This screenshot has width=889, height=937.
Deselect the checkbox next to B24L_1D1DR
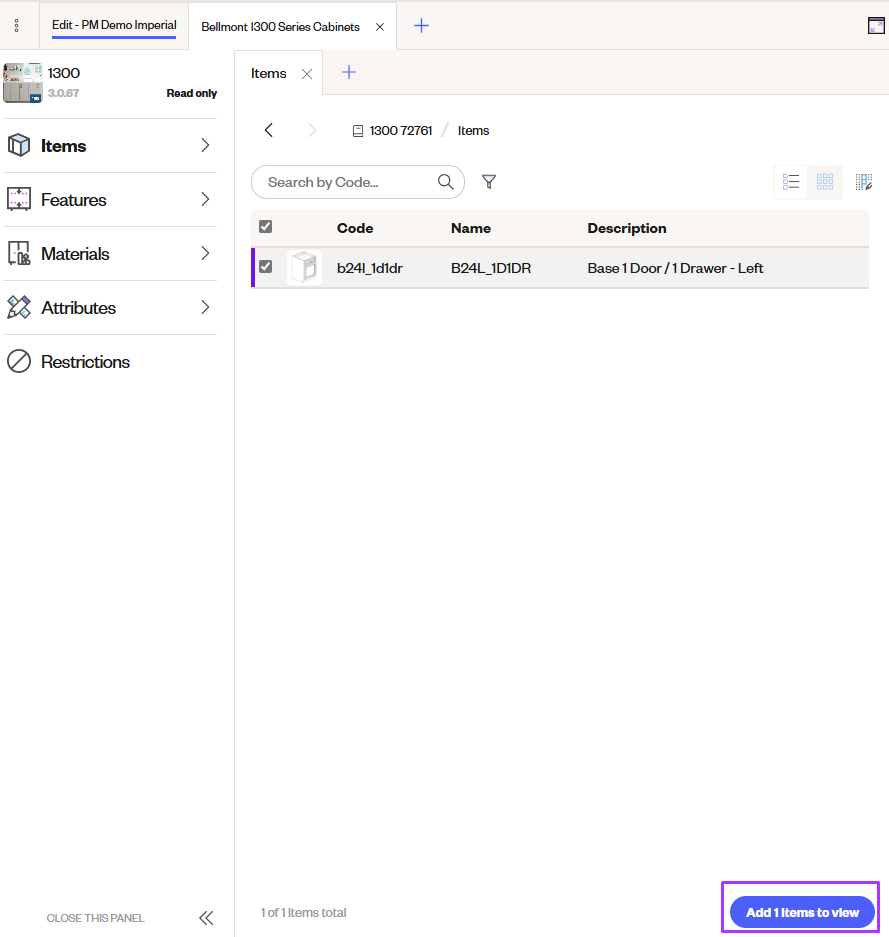tap(265, 266)
